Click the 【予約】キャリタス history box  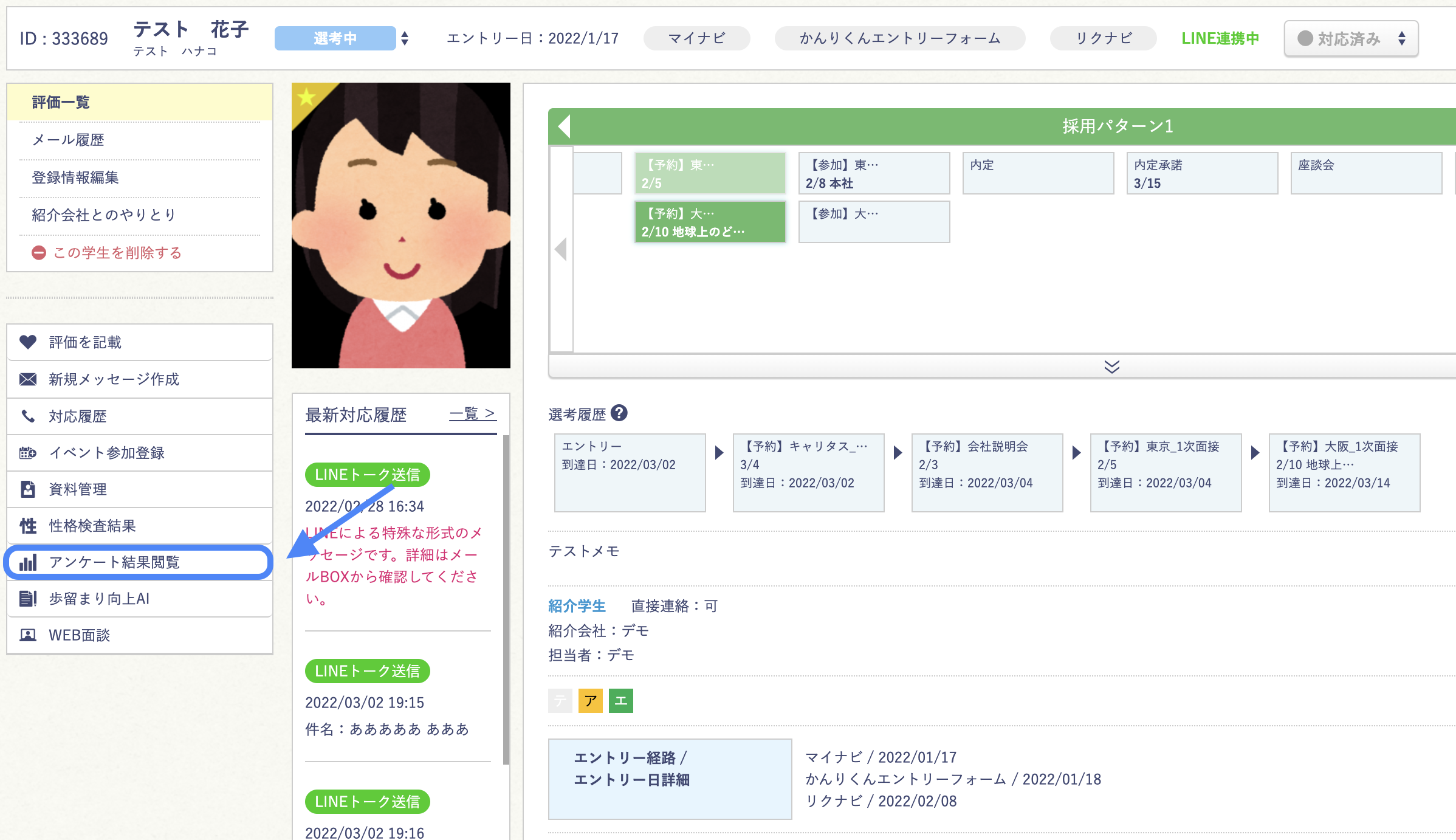pos(808,473)
